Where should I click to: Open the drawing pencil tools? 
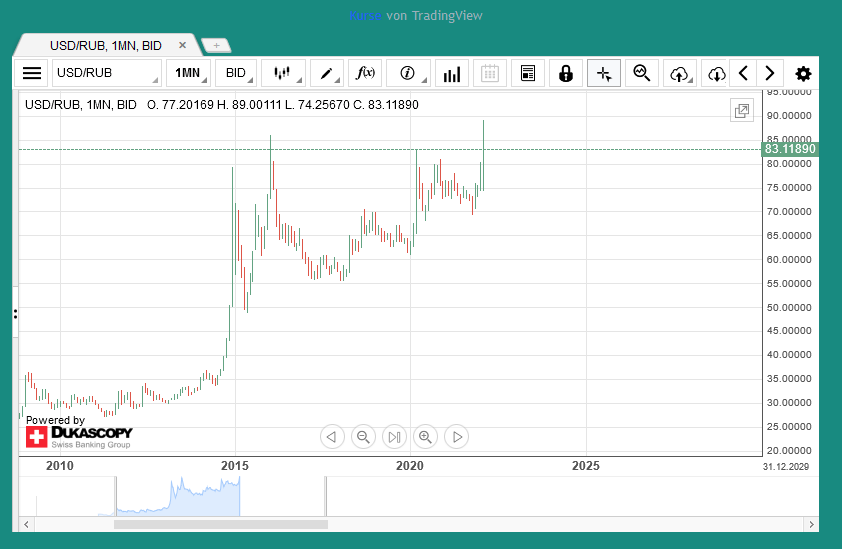(x=327, y=73)
